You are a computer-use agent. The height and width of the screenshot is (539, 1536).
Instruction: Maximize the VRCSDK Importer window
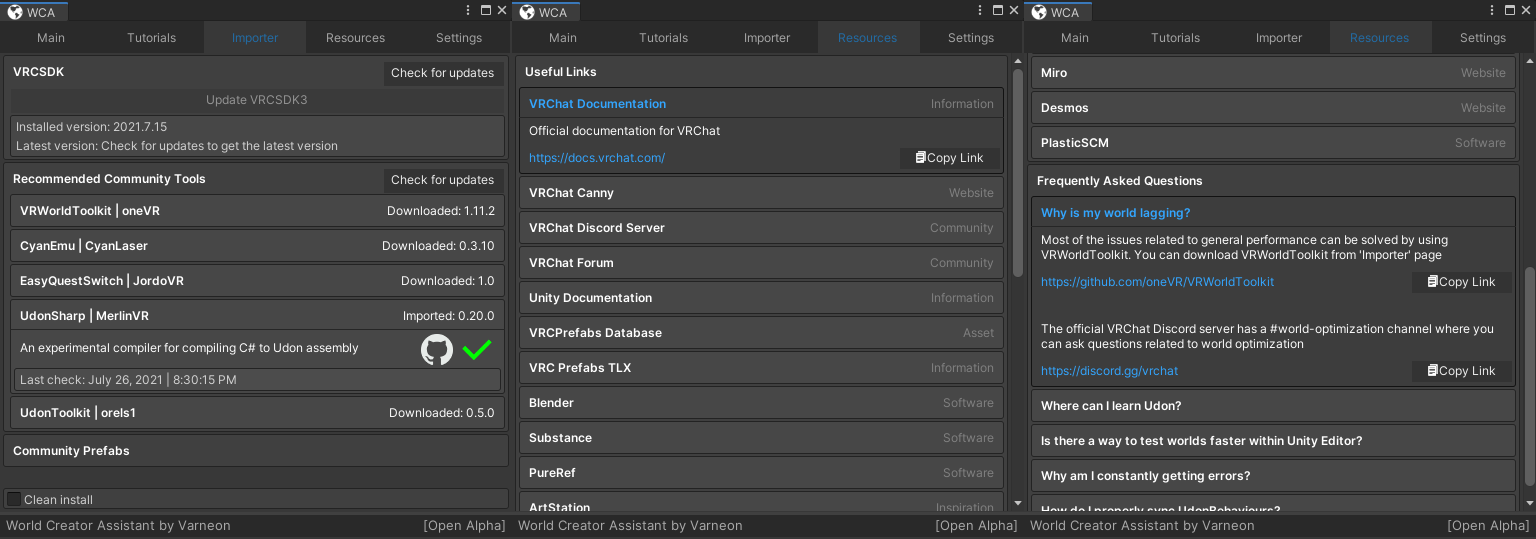click(486, 10)
